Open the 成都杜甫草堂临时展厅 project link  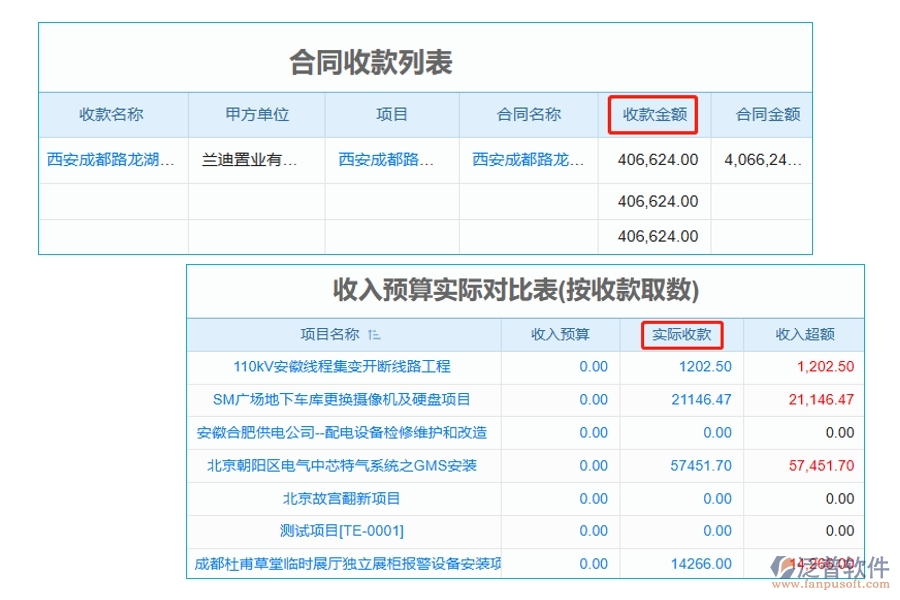coord(345,563)
